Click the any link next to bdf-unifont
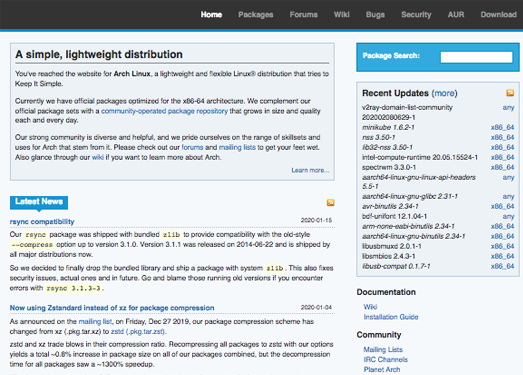The height and width of the screenshot is (375, 523). coord(508,217)
